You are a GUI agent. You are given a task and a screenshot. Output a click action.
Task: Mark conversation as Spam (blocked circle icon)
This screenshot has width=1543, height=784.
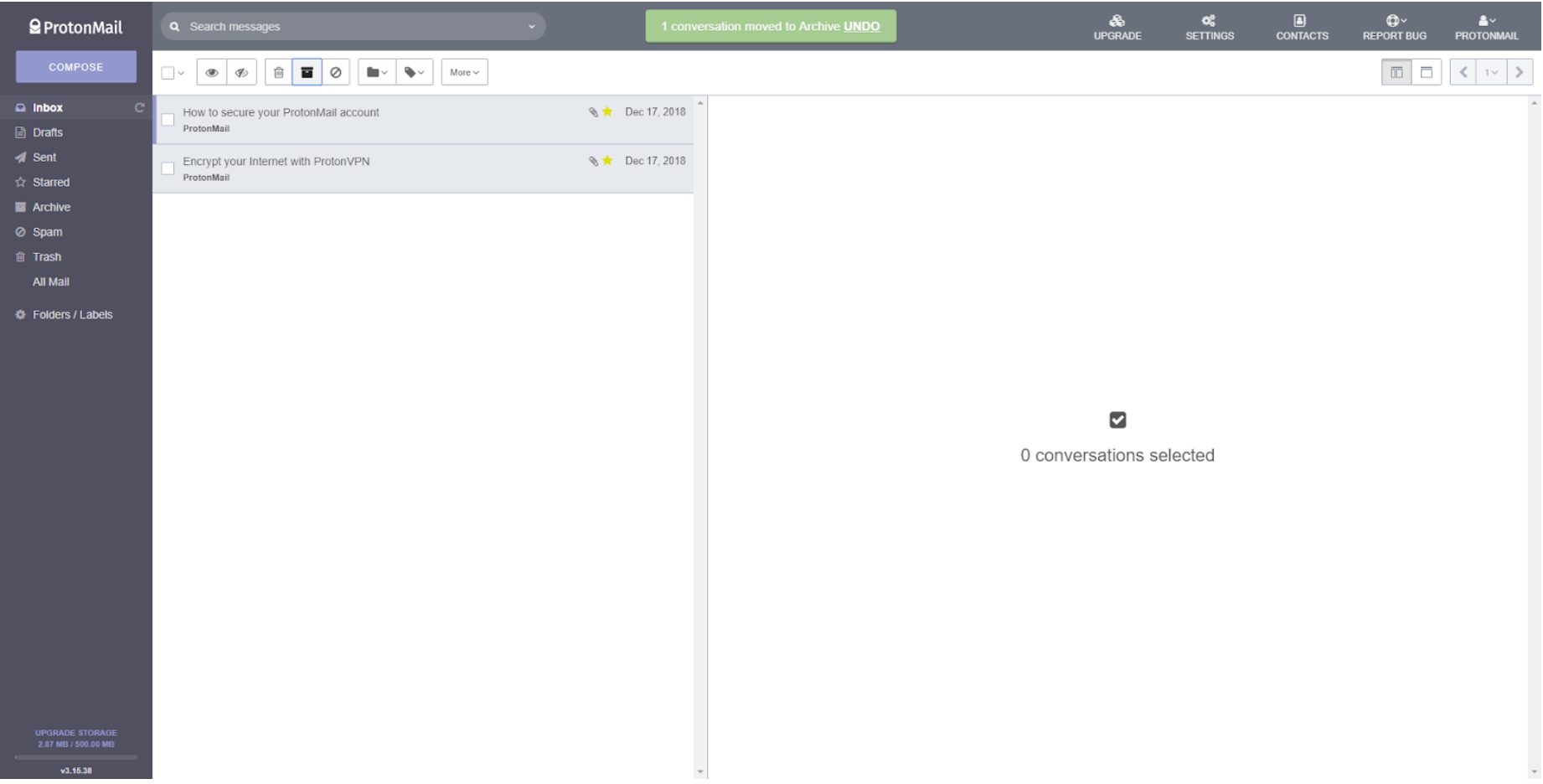336,72
